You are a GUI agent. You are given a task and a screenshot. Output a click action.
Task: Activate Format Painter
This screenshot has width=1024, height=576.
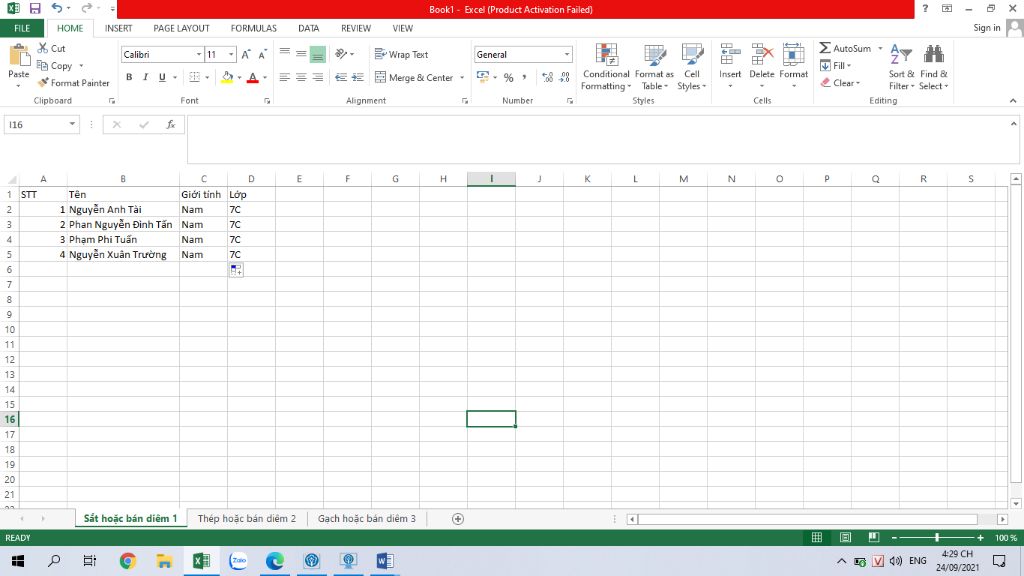pyautogui.click(x=73, y=83)
